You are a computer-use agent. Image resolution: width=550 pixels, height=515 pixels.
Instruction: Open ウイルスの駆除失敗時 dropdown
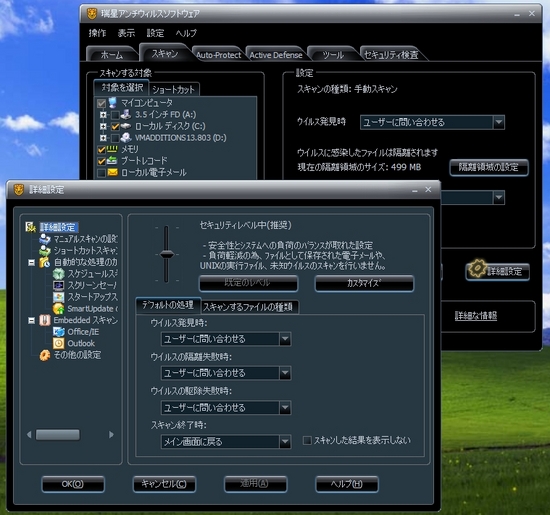[285, 408]
